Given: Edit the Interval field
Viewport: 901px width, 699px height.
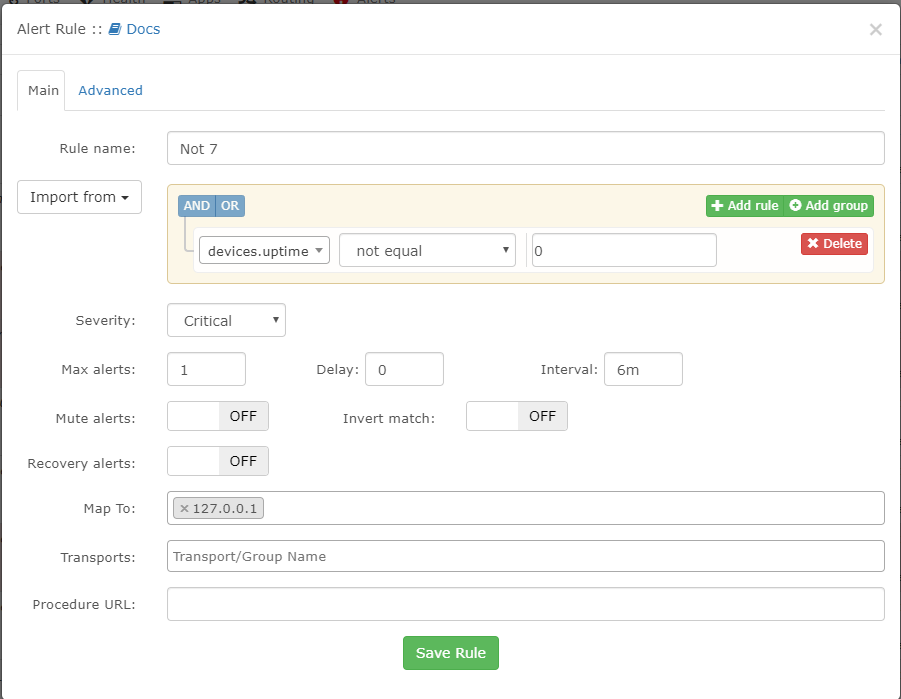Looking at the screenshot, I should point(643,369).
